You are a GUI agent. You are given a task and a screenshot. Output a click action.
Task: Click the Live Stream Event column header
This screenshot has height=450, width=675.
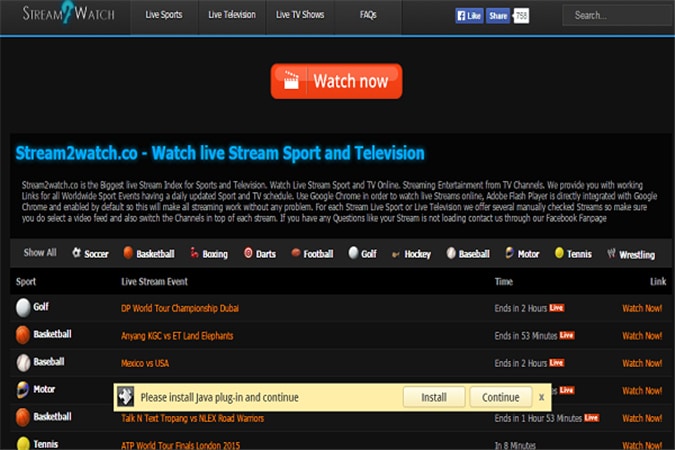tap(155, 282)
